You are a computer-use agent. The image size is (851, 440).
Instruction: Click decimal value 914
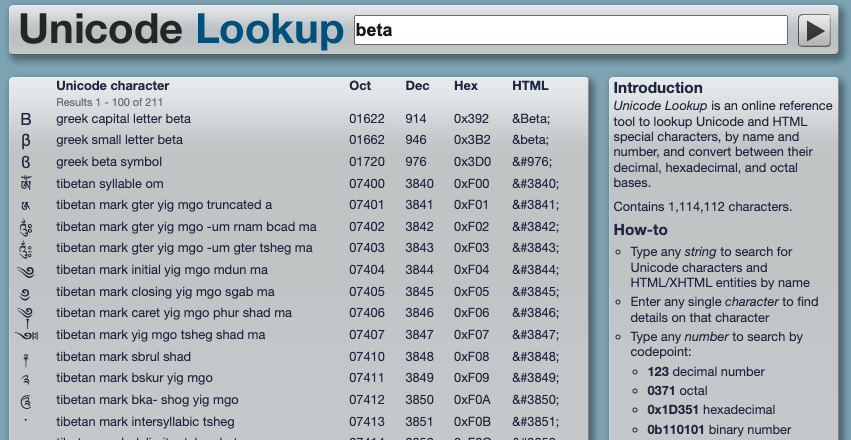click(x=416, y=119)
